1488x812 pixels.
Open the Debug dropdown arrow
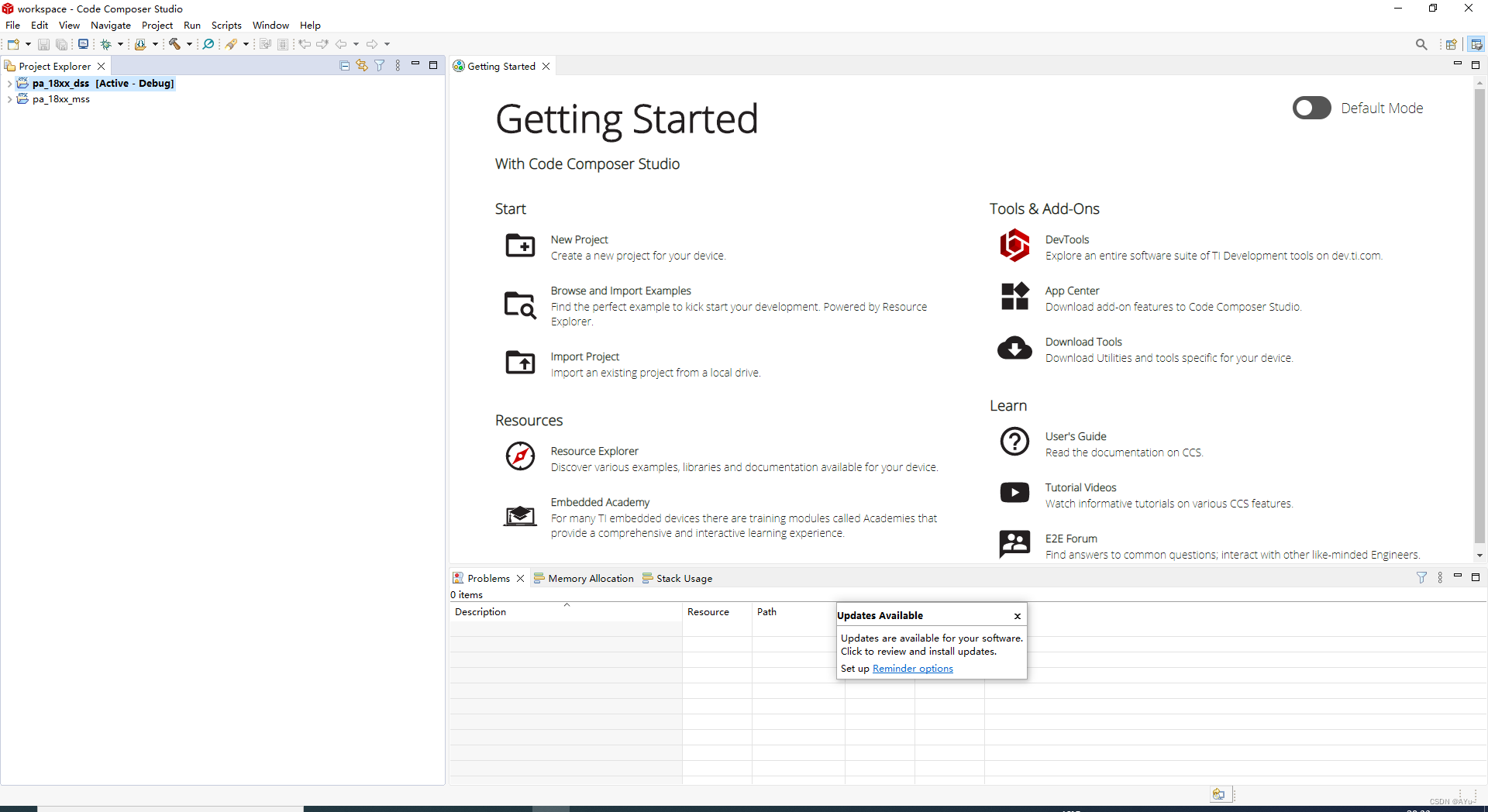coord(120,44)
